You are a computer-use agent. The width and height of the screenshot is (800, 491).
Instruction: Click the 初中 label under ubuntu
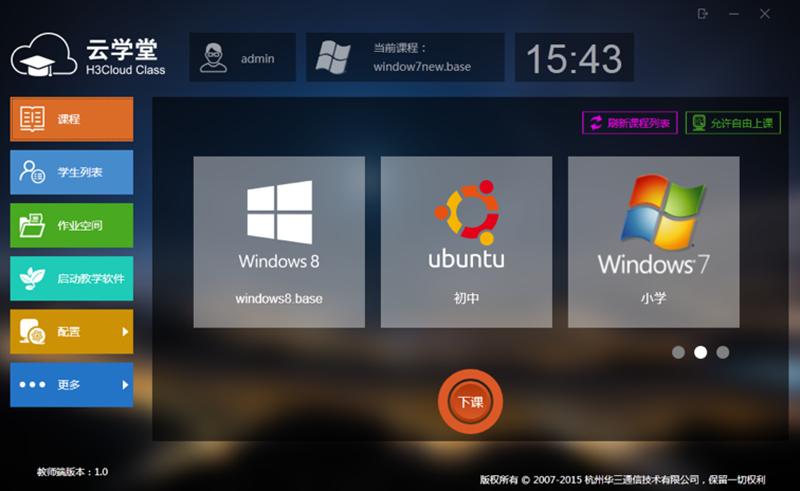pos(466,298)
